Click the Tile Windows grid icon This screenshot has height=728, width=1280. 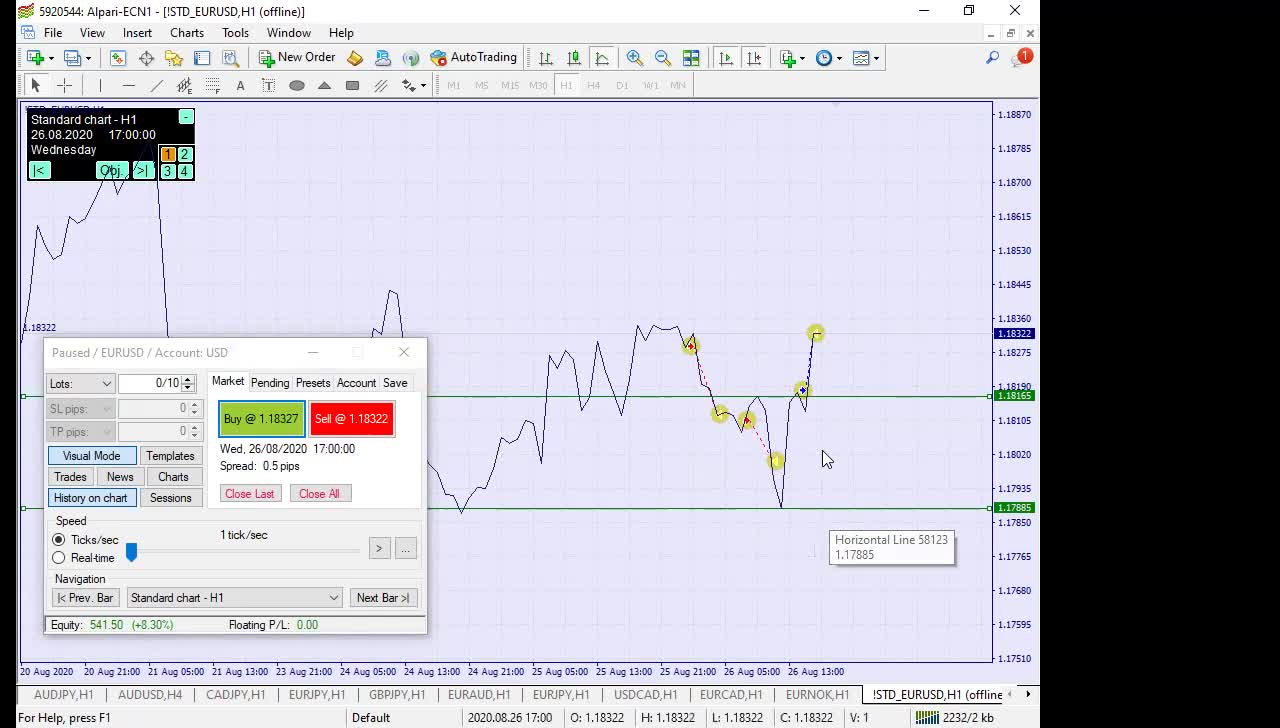click(691, 58)
